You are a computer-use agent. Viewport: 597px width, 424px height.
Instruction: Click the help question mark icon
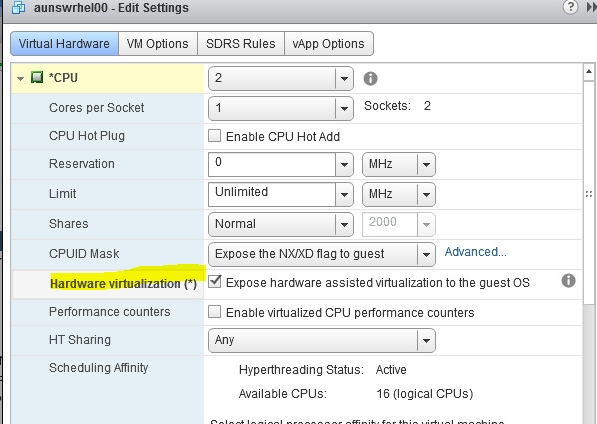pyautogui.click(x=570, y=7)
